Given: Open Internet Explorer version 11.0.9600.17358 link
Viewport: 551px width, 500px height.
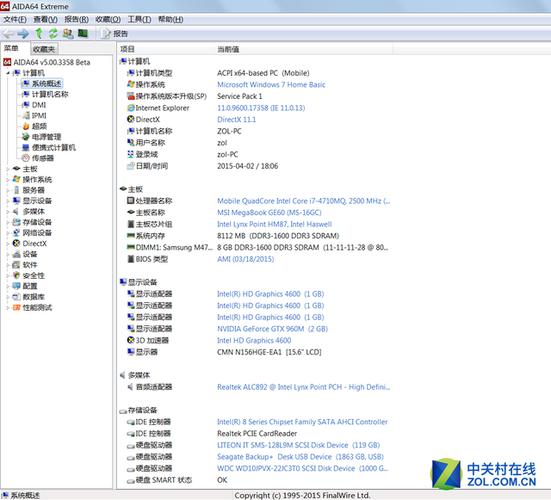Looking at the screenshot, I should [x=261, y=108].
